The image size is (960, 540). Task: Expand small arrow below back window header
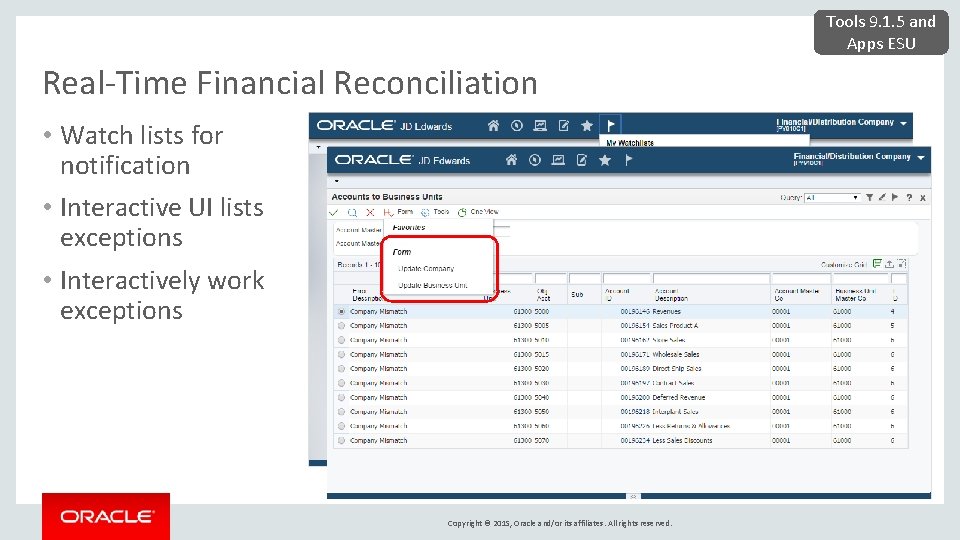tap(318, 147)
